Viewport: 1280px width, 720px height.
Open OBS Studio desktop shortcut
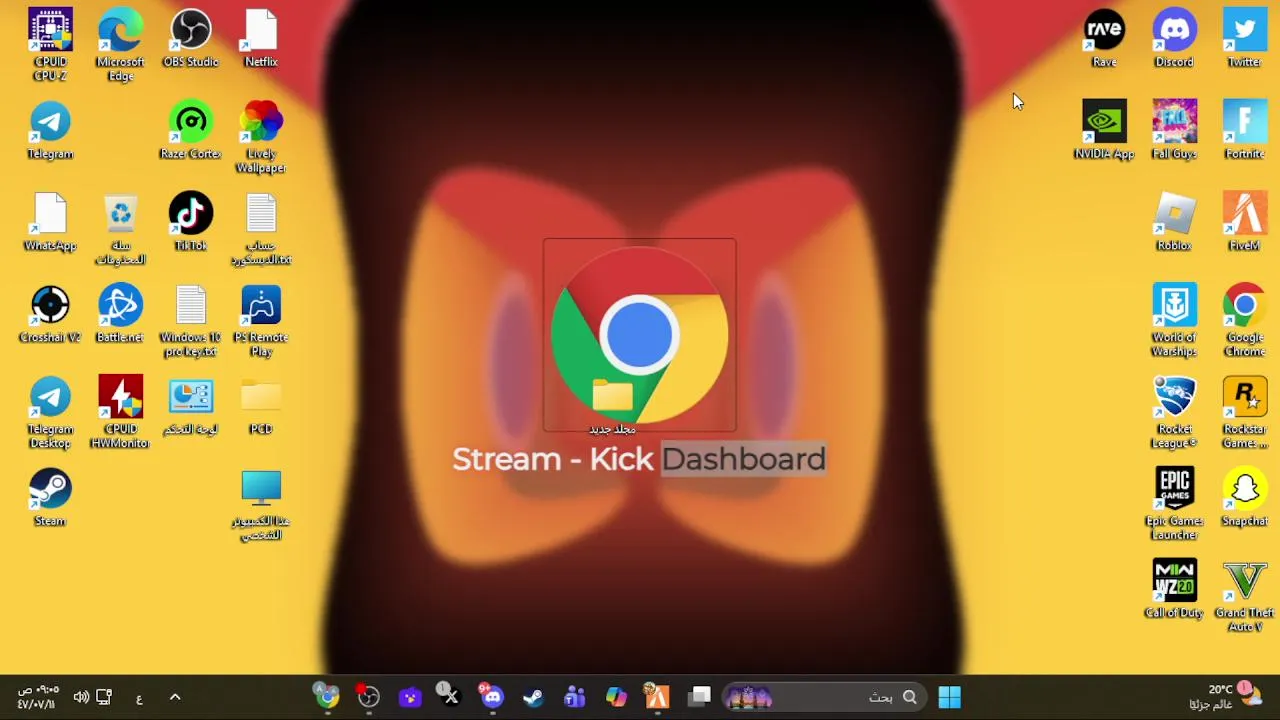point(190,39)
